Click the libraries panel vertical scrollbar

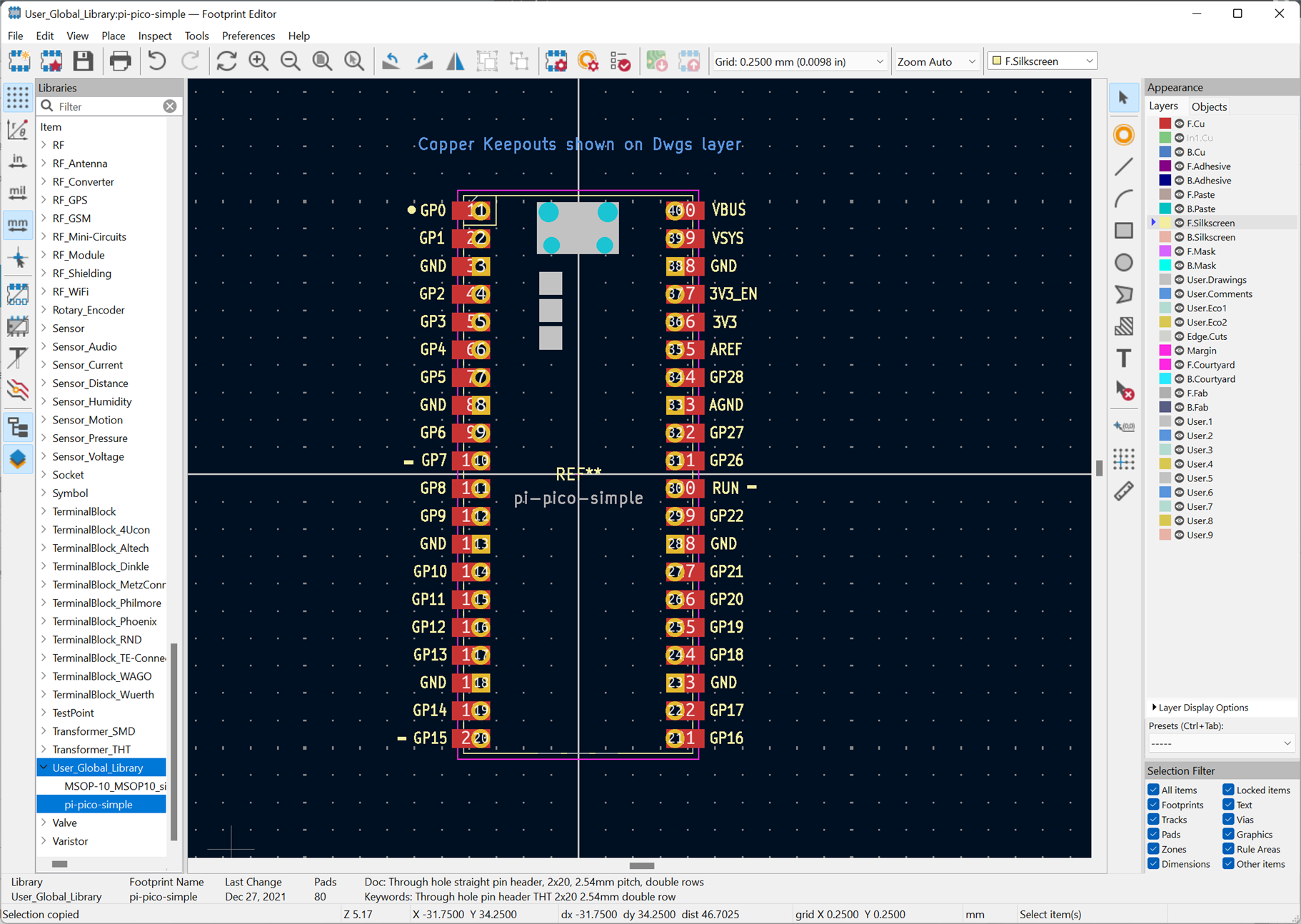pyautogui.click(x=174, y=743)
